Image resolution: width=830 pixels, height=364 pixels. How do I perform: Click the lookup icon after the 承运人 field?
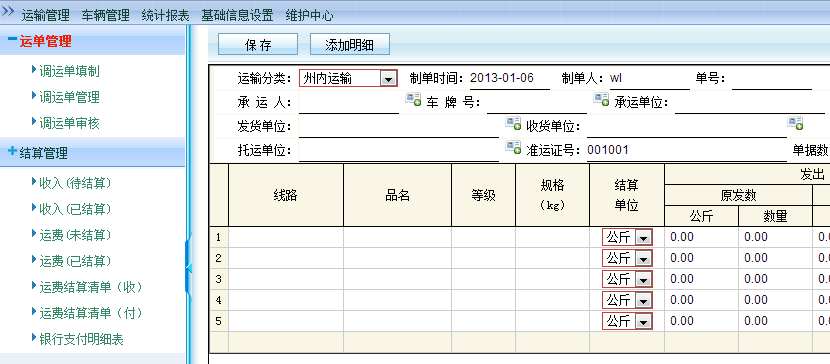413,99
